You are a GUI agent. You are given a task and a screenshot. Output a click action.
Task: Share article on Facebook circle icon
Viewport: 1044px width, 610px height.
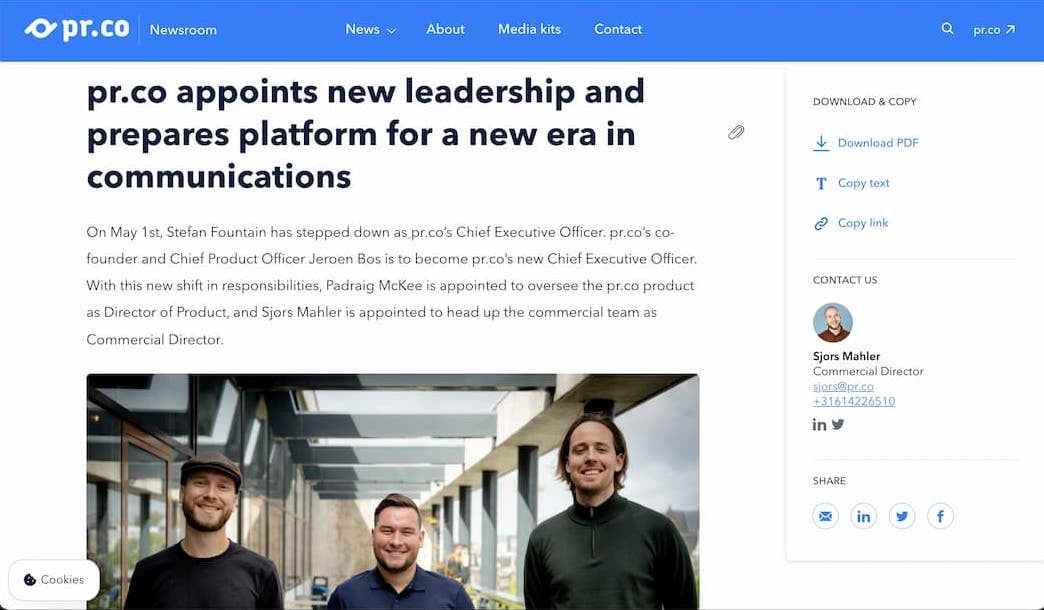(940, 516)
